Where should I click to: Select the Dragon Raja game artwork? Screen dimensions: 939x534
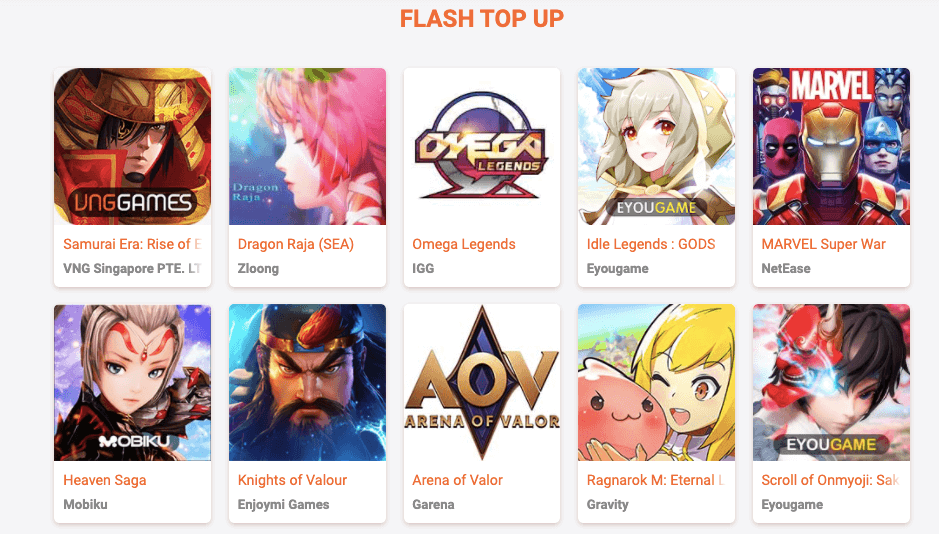[x=307, y=146]
